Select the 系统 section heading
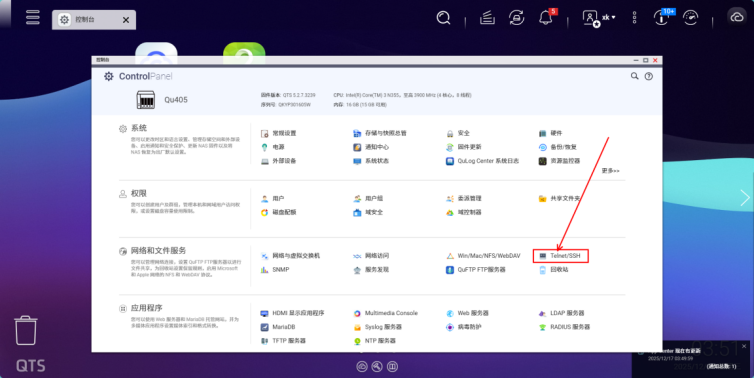This screenshot has height=378, width=754. [138, 128]
